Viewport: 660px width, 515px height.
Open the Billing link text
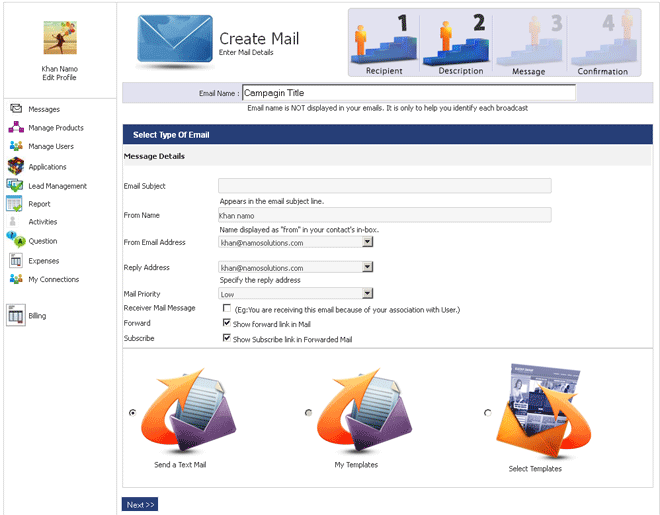(x=37, y=316)
